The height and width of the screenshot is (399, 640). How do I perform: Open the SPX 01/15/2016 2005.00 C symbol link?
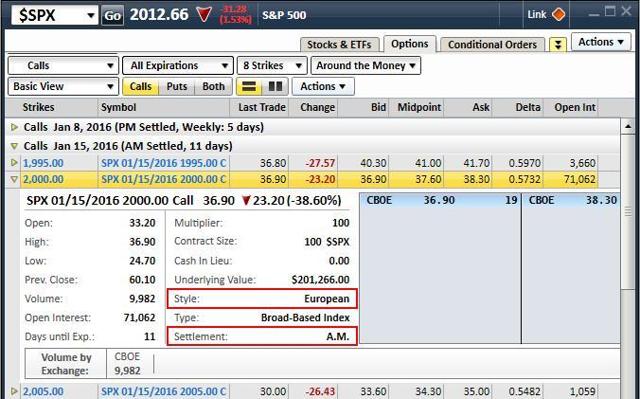pos(163,392)
